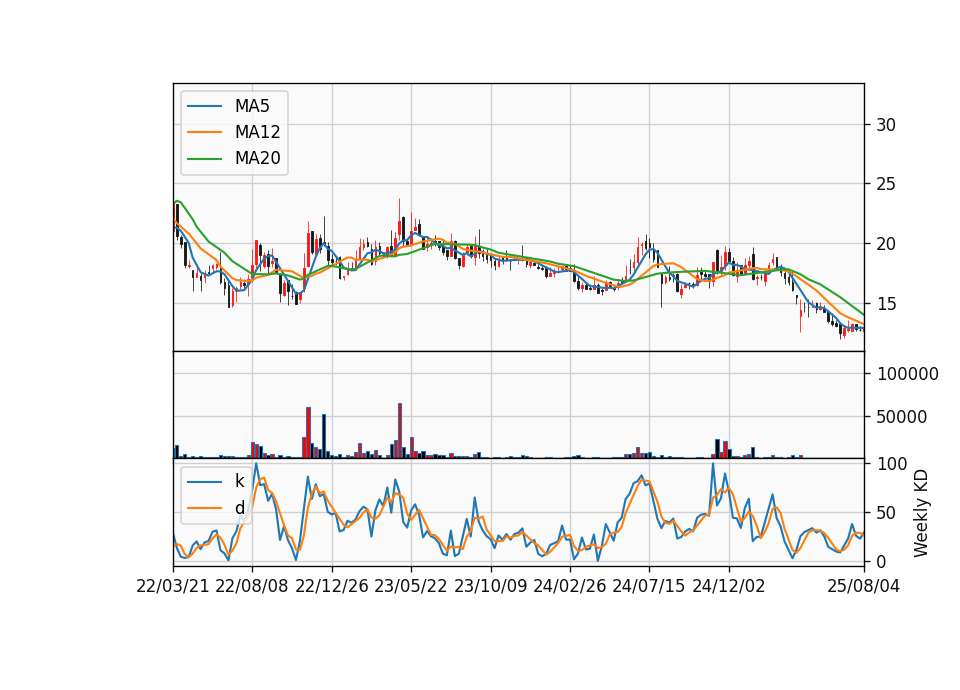Click the KD axis value 100
The image size is (960, 690).
(892, 464)
